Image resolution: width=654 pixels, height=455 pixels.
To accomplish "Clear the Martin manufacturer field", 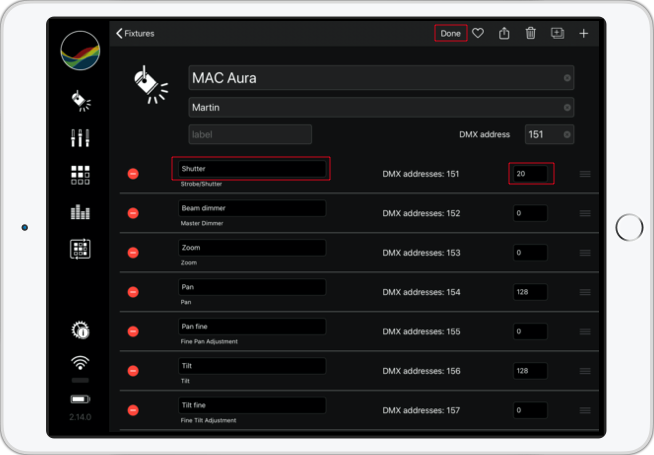I will point(567,108).
